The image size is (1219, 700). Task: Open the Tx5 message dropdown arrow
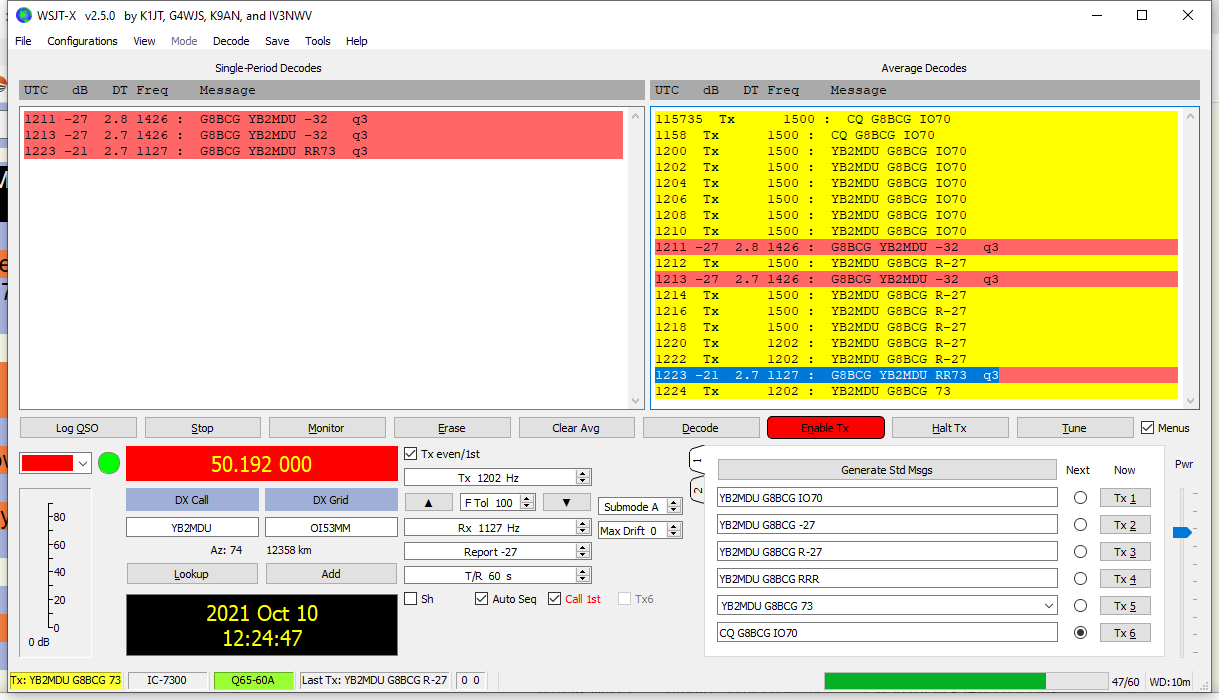point(1047,606)
